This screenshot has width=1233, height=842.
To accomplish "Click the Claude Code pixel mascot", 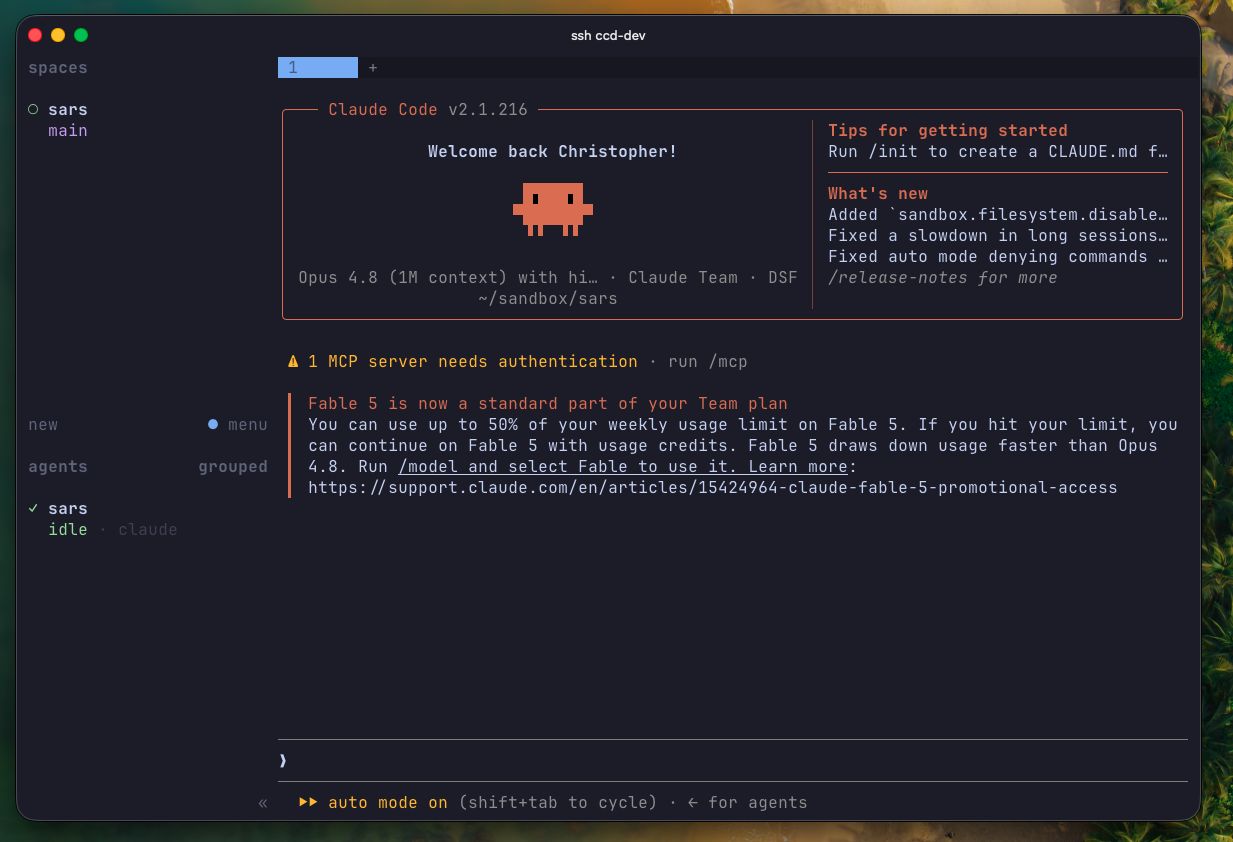I will pos(553,209).
